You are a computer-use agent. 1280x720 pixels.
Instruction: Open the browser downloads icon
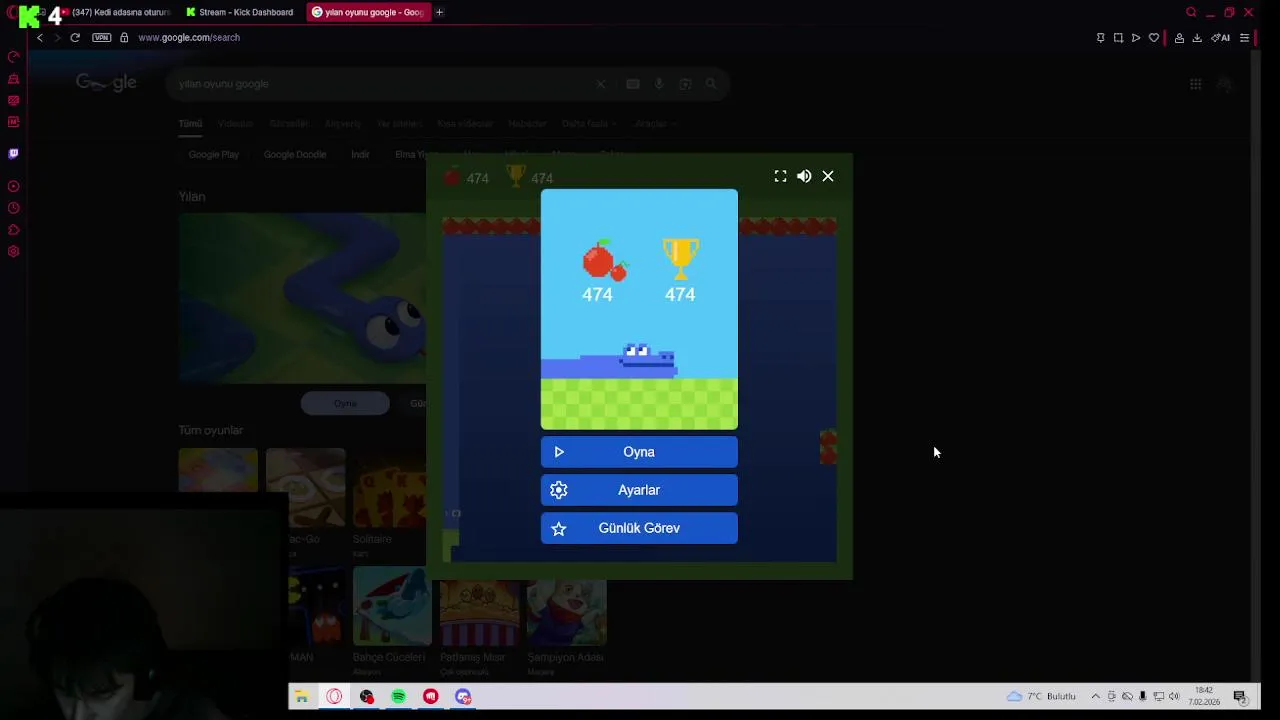(1197, 38)
